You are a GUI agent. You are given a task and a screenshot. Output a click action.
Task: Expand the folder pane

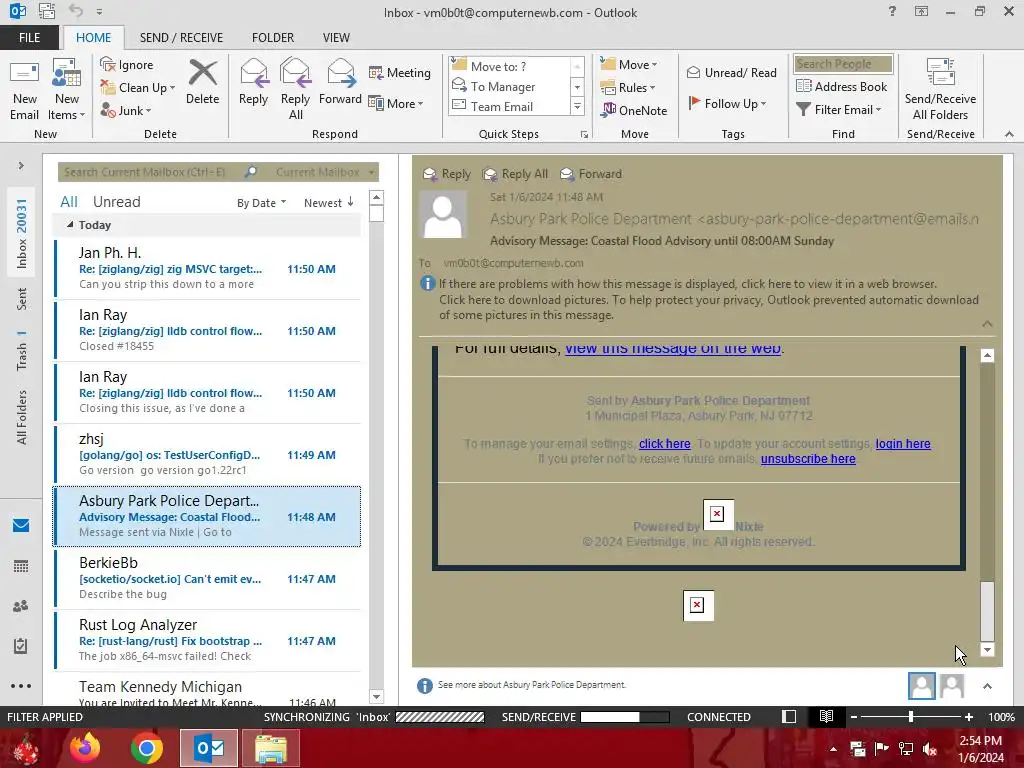point(21,166)
